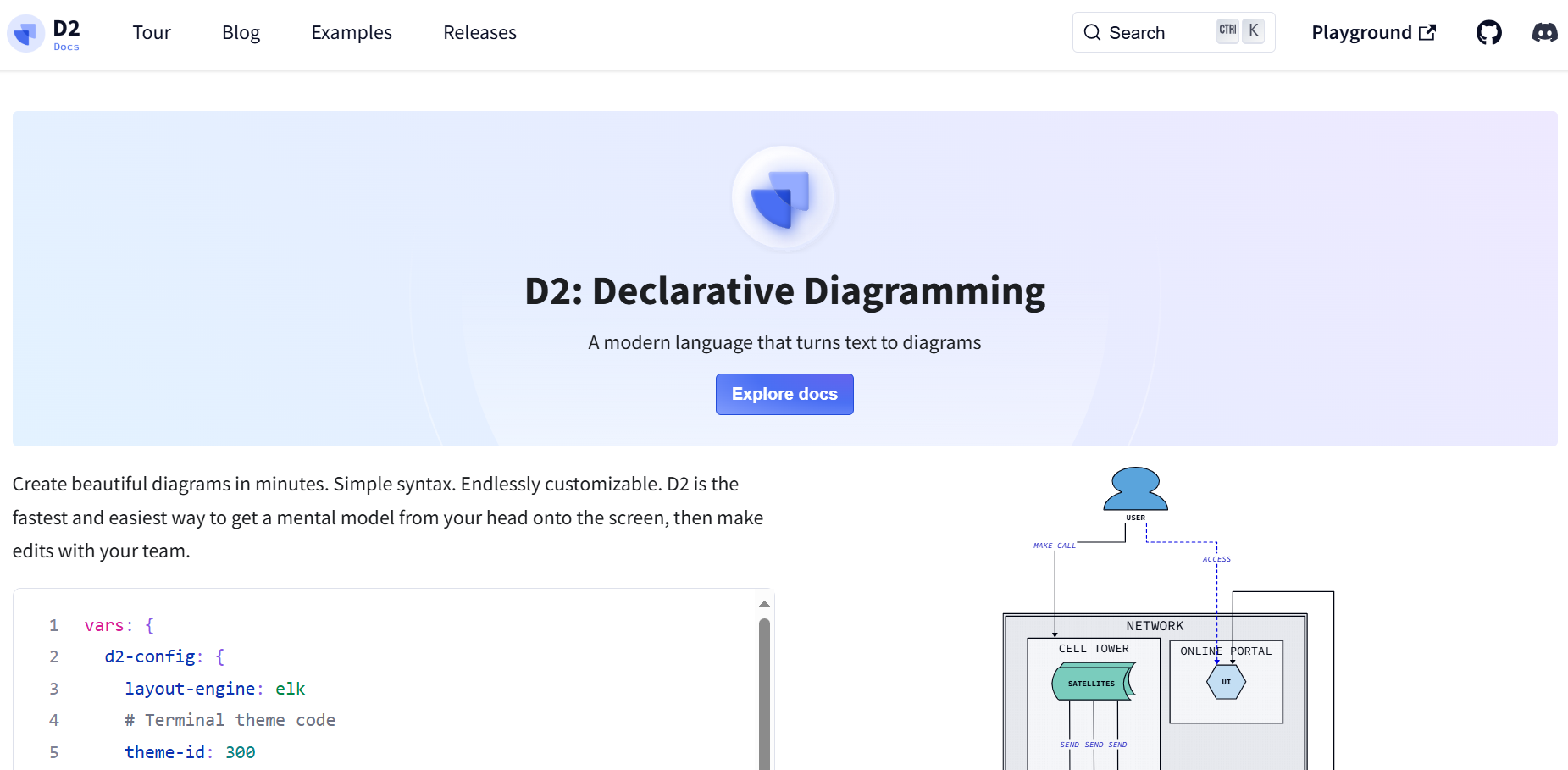1568x770 pixels.
Task: Click the Satellites shape in diagram
Action: coord(1093,683)
